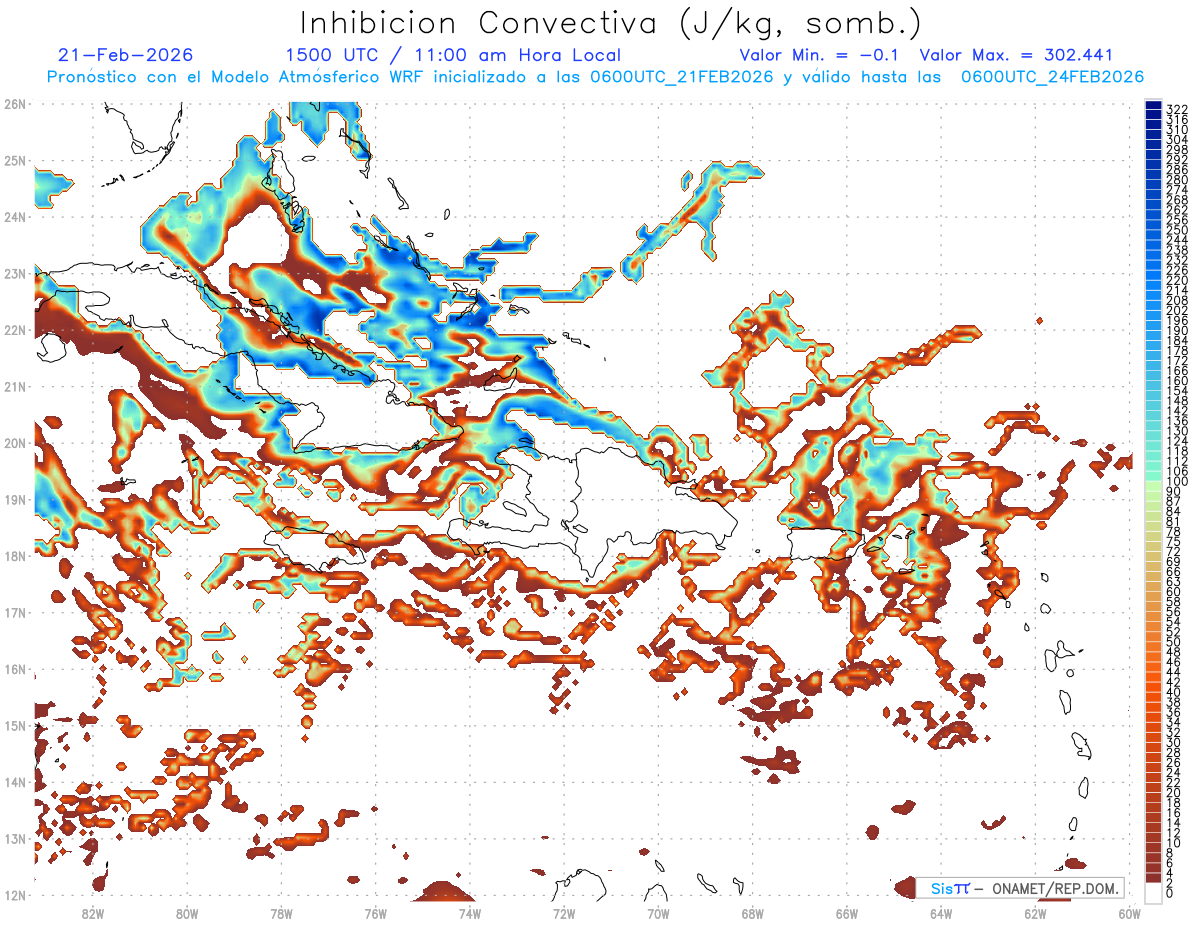The image size is (1200, 927).
Task: Click the 25N latitude label
Action: coord(14,160)
